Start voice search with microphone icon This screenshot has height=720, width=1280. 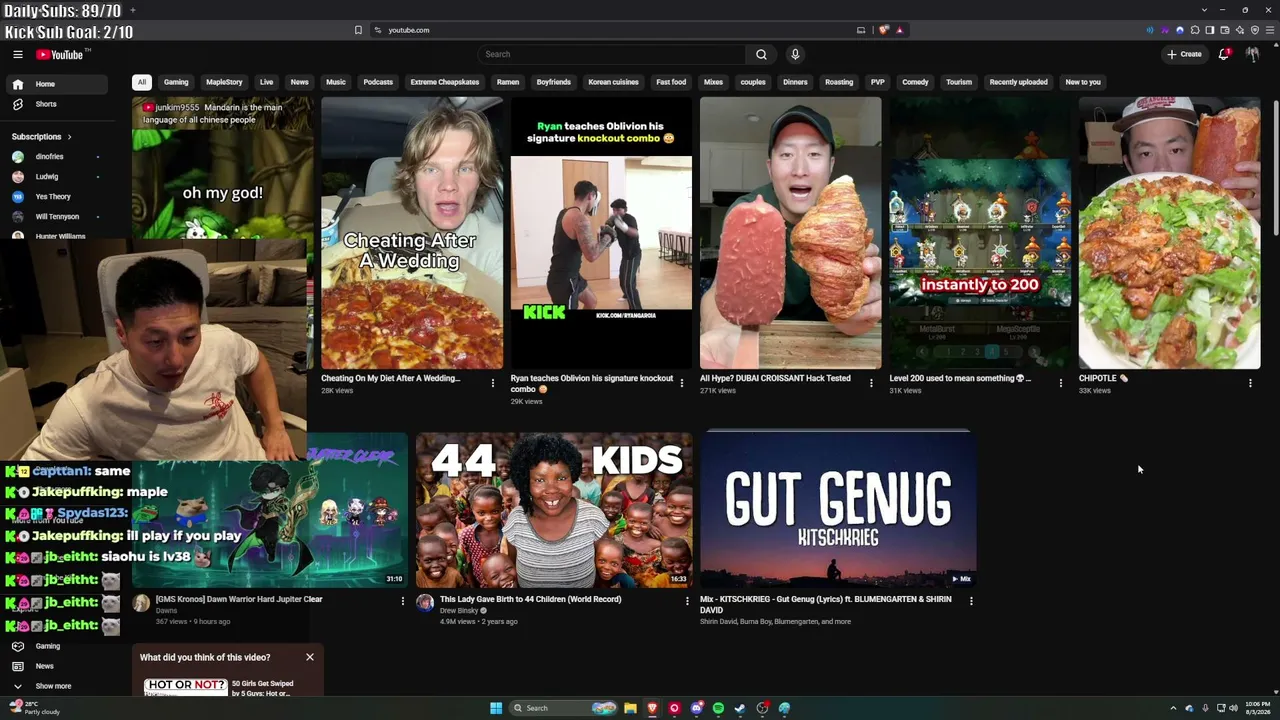click(795, 54)
